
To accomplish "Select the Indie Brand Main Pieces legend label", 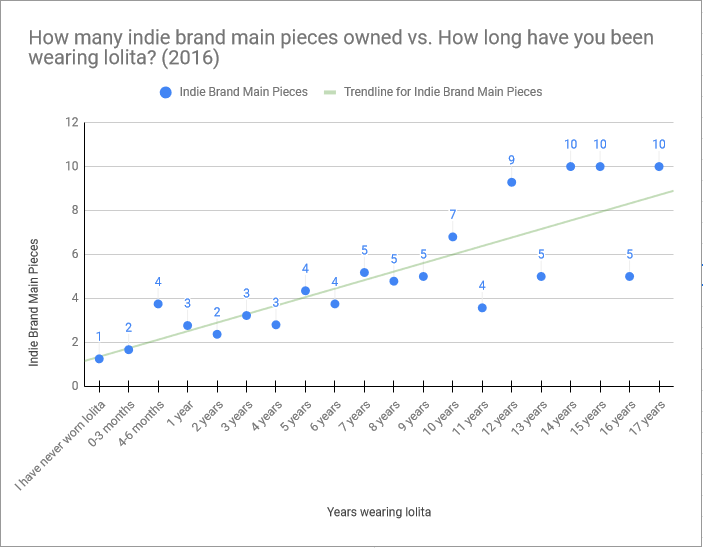I will click(x=242, y=92).
